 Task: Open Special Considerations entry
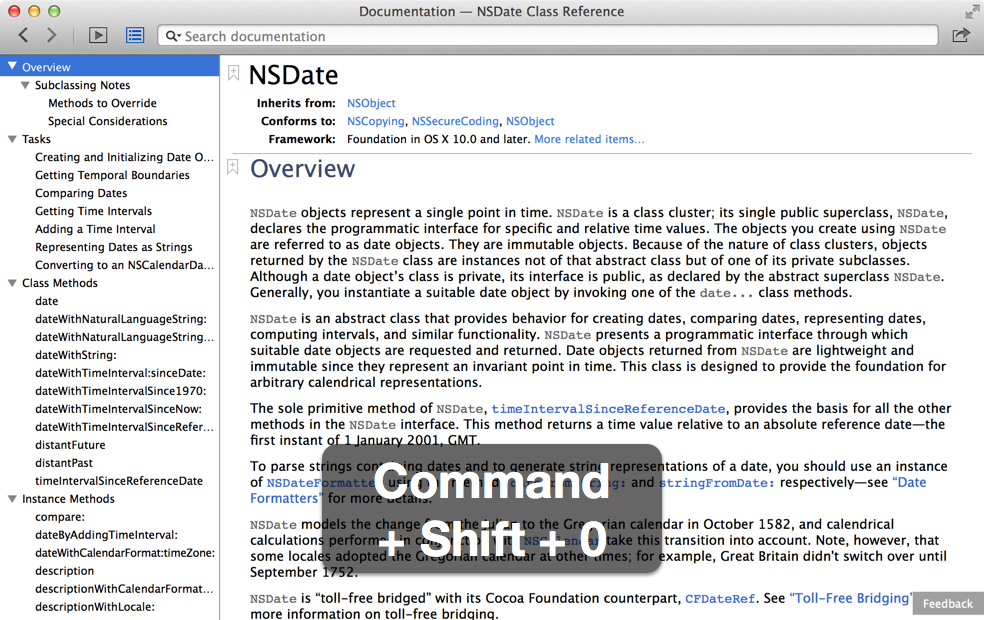(x=107, y=121)
